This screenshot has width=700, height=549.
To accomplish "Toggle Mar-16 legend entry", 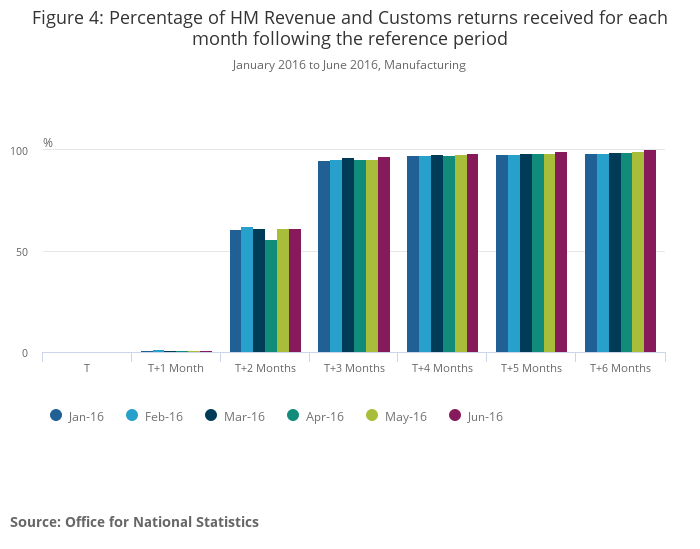I will coord(235,416).
